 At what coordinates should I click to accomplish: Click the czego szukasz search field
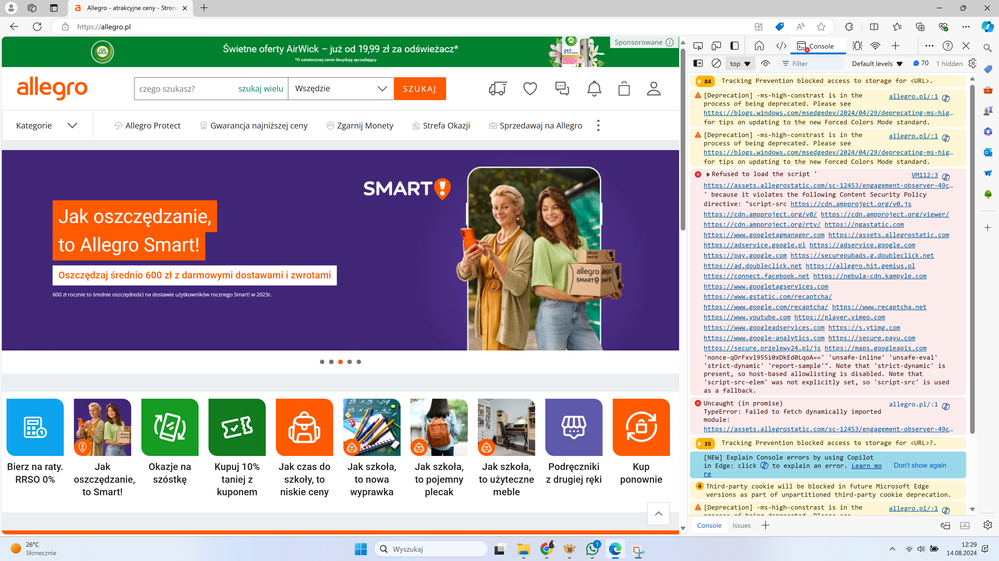tap(185, 89)
